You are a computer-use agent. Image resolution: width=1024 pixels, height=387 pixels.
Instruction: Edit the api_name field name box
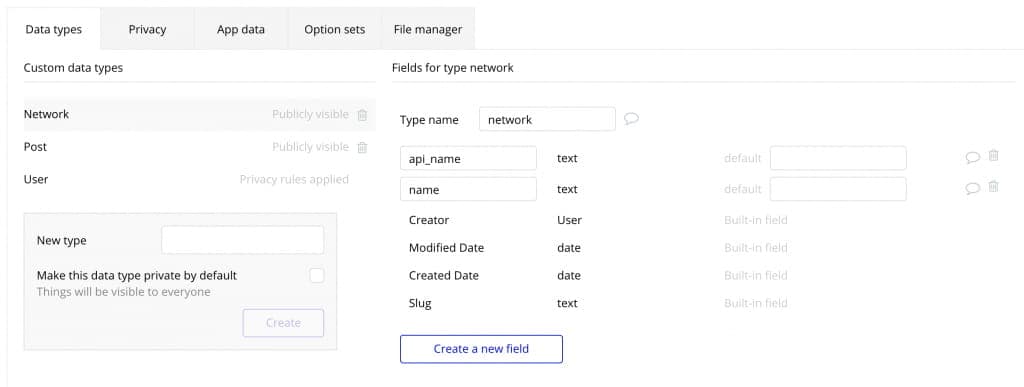(468, 159)
